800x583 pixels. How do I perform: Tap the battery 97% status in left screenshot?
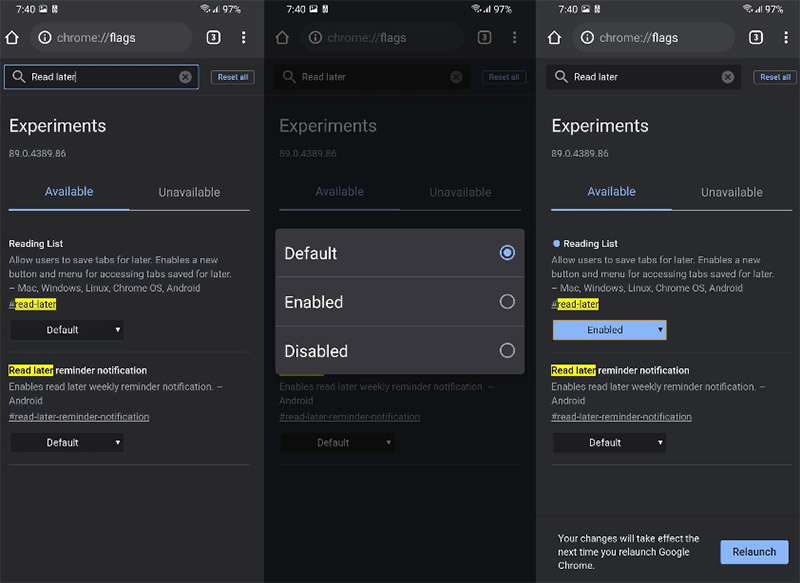coord(232,9)
